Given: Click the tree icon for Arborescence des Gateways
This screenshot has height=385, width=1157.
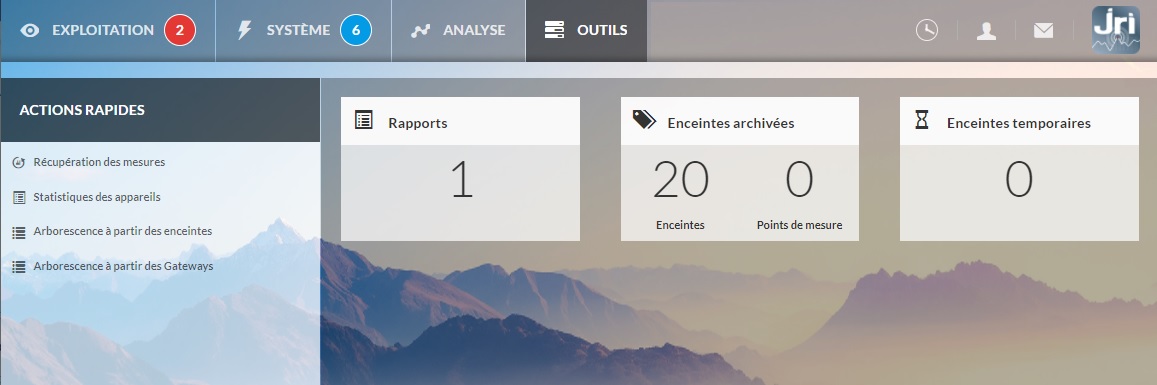Looking at the screenshot, I should click(x=19, y=267).
